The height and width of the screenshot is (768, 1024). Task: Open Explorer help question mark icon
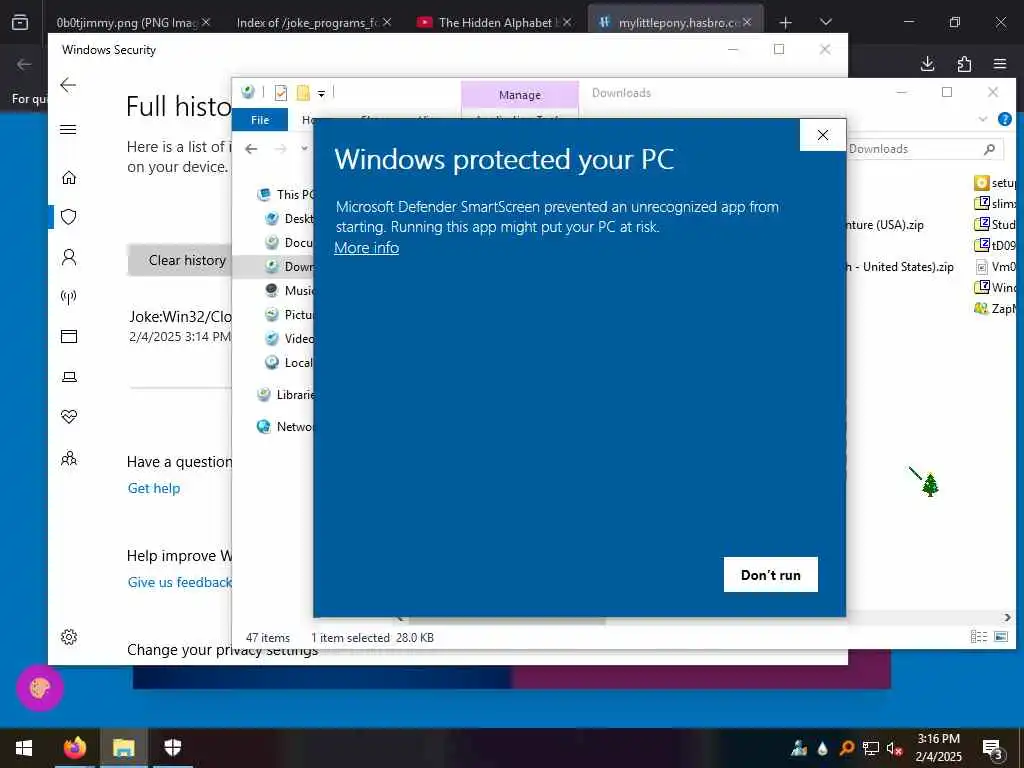(x=1004, y=120)
